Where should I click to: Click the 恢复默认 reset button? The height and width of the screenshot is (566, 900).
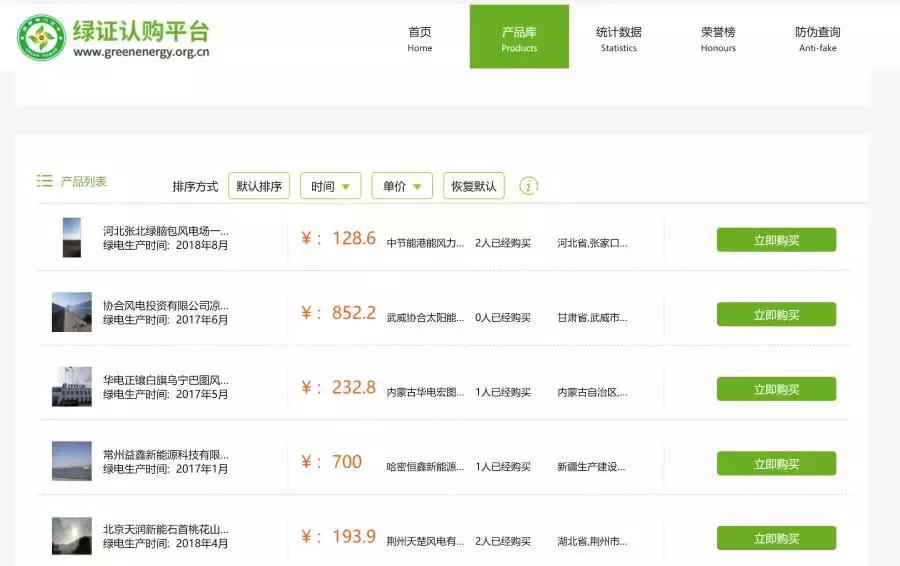pyautogui.click(x=474, y=186)
